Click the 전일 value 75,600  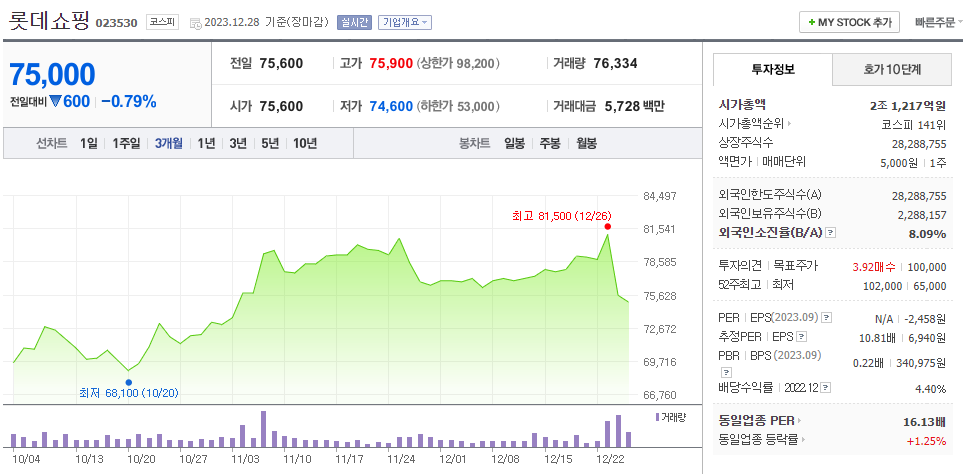[x=281, y=64]
